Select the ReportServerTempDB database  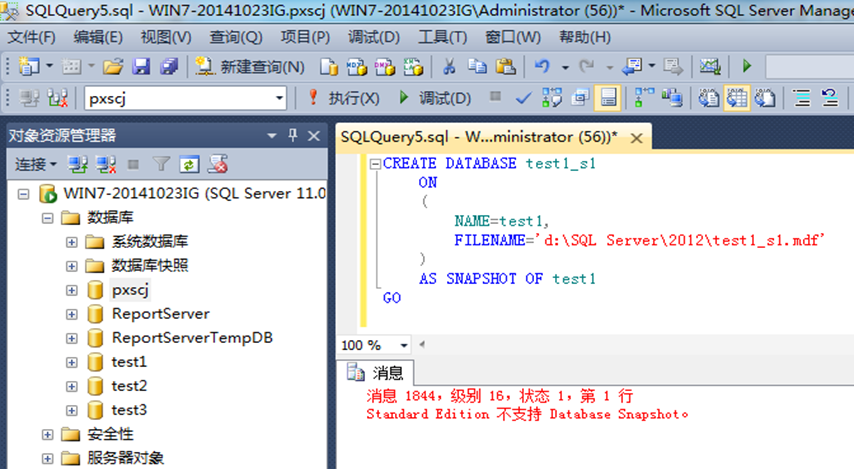point(192,338)
